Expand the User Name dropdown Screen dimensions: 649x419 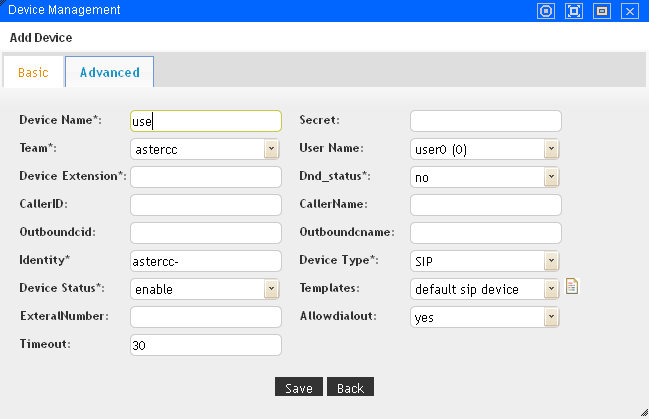(x=550, y=149)
